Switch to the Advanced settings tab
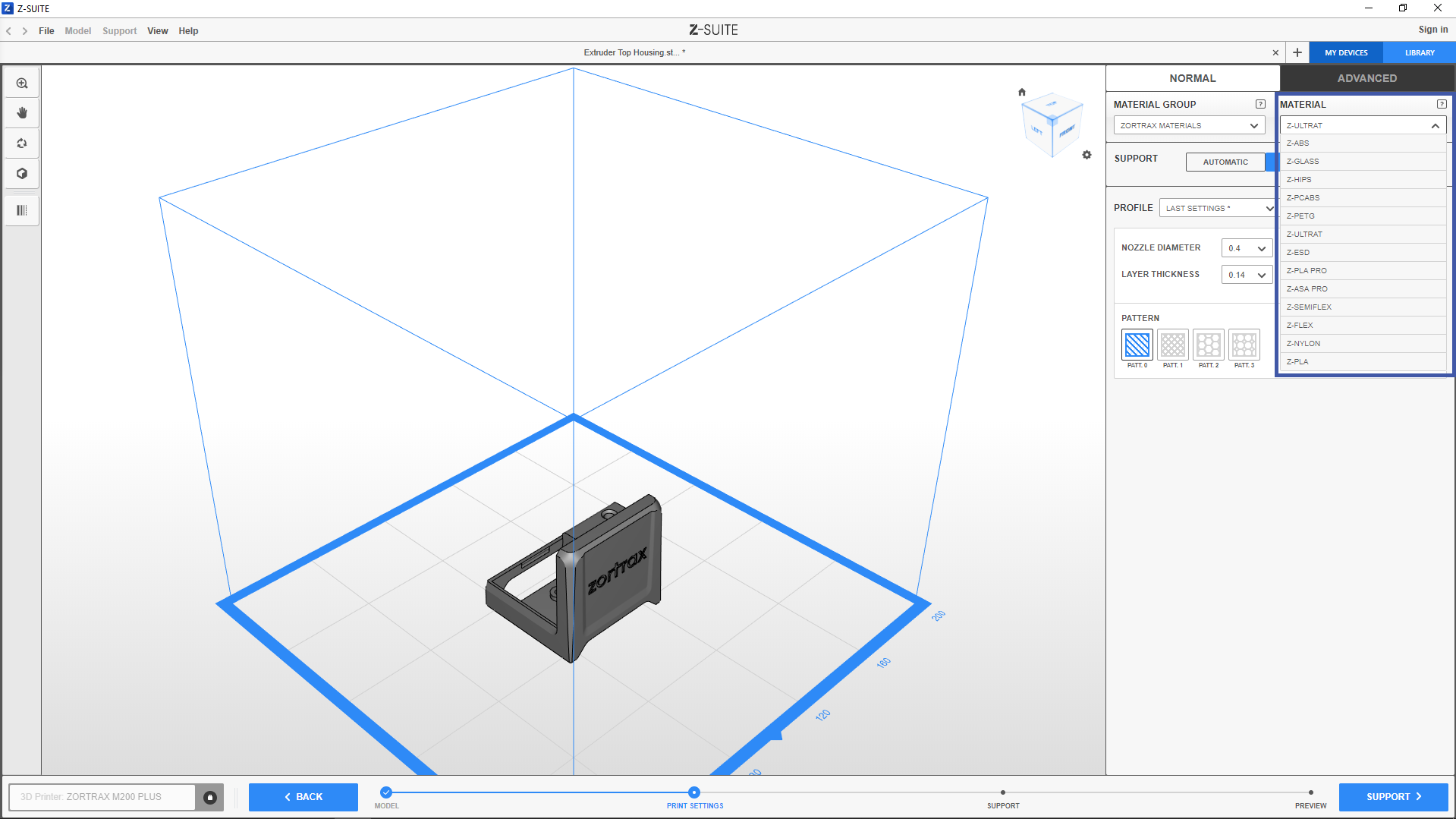The height and width of the screenshot is (819, 1456). (x=1366, y=78)
